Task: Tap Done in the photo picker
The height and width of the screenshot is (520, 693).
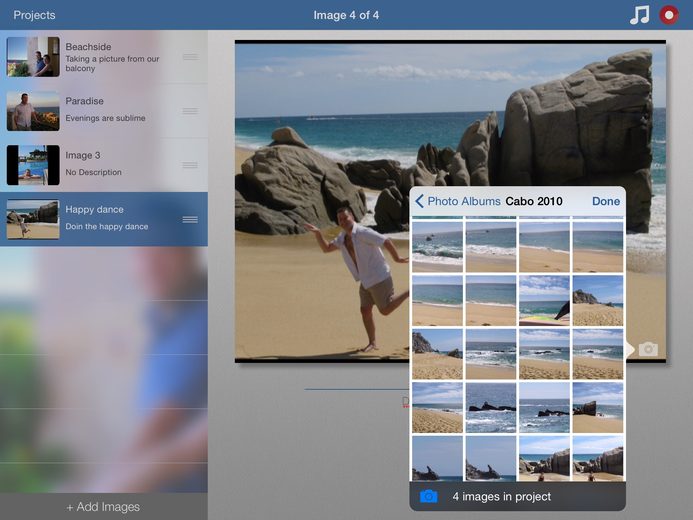Action: click(606, 201)
